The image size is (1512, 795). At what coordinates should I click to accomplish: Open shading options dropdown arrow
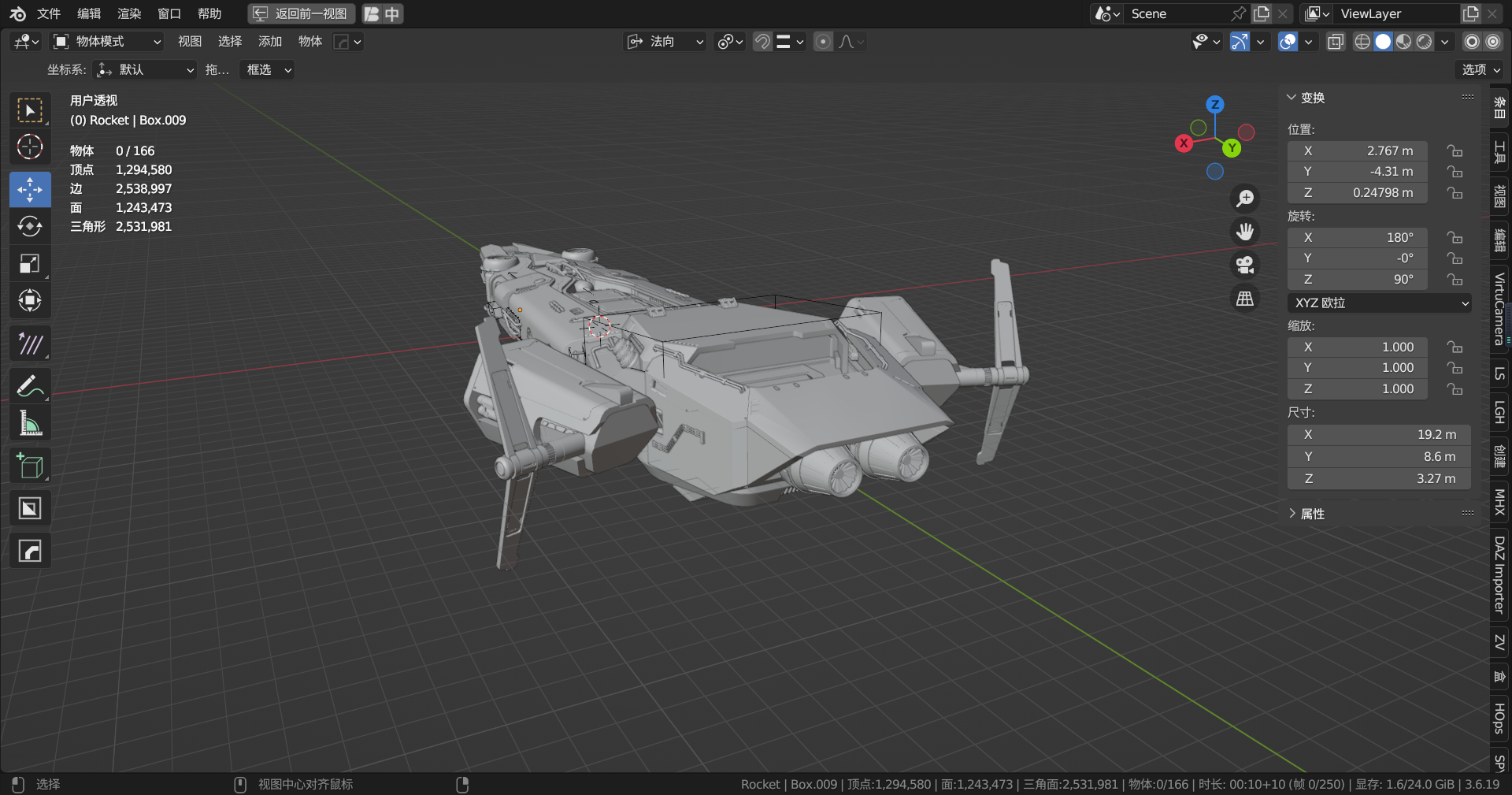[x=1444, y=42]
